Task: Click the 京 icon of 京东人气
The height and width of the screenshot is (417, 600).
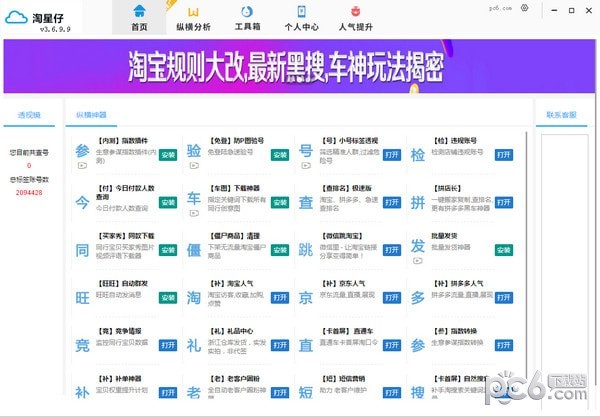Action: pos(306,298)
